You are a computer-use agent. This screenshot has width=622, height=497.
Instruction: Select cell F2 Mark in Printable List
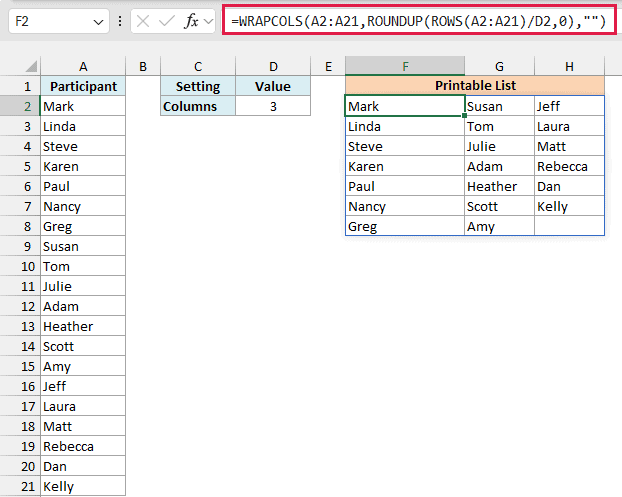405,106
